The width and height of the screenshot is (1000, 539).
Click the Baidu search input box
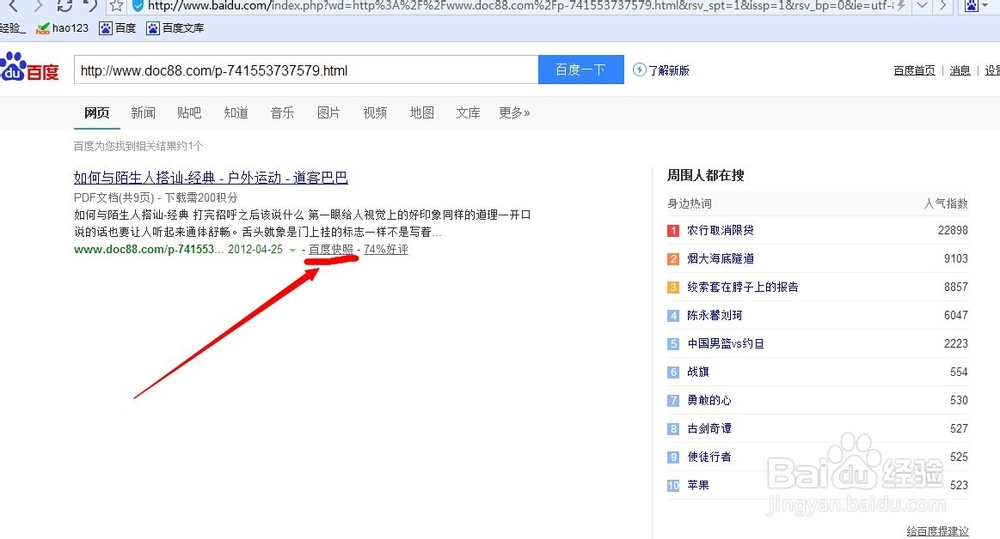[x=306, y=70]
